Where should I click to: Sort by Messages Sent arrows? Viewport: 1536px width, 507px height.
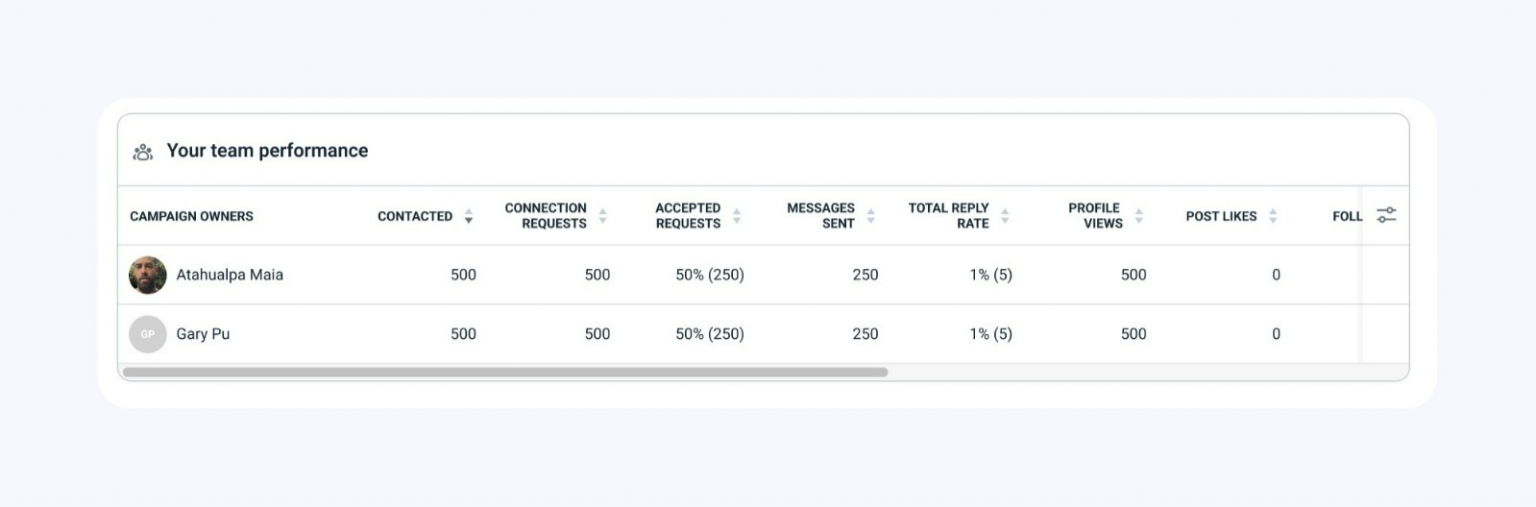(870, 216)
